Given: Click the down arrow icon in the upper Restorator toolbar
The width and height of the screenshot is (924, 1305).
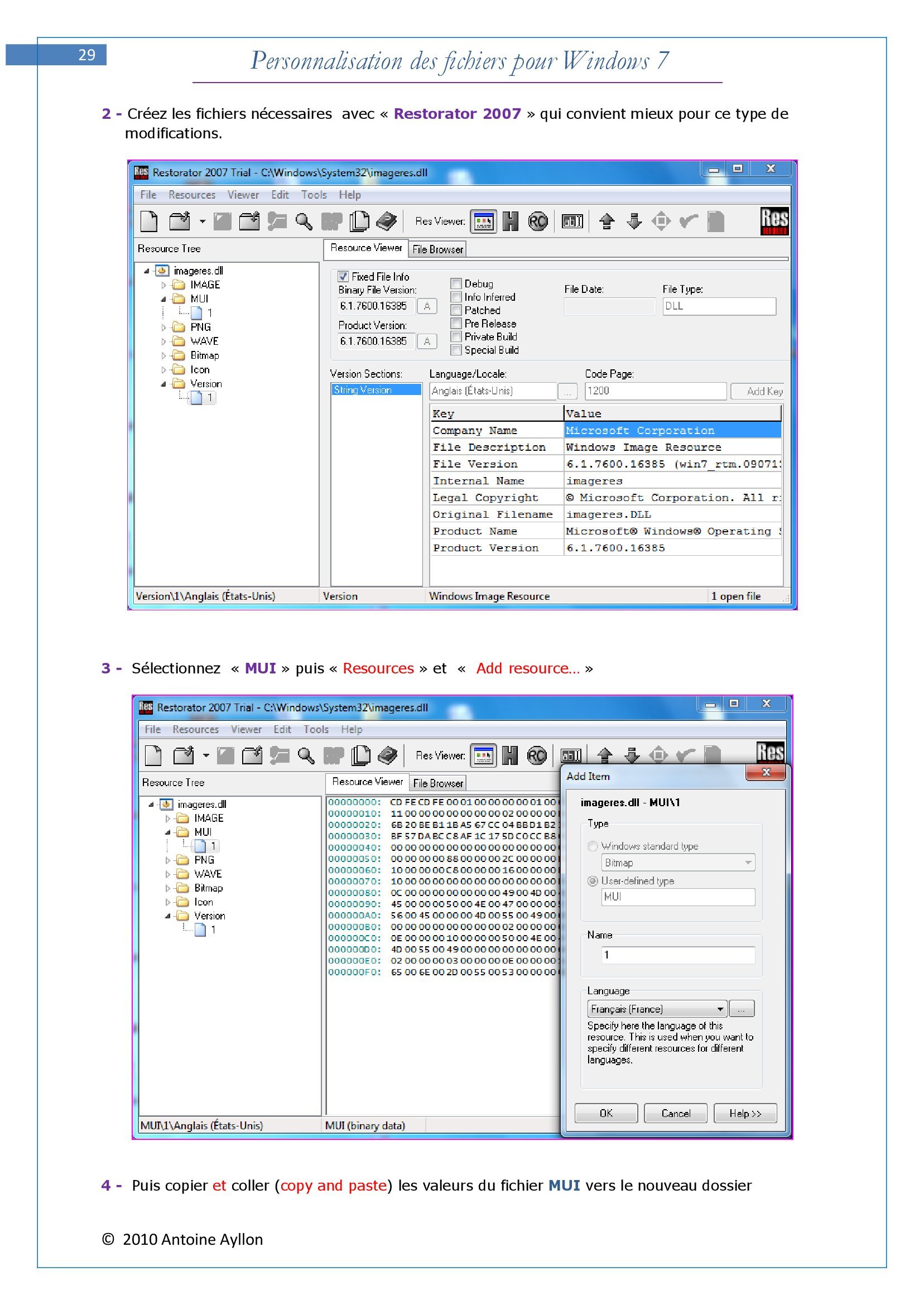Looking at the screenshot, I should coord(634,221).
